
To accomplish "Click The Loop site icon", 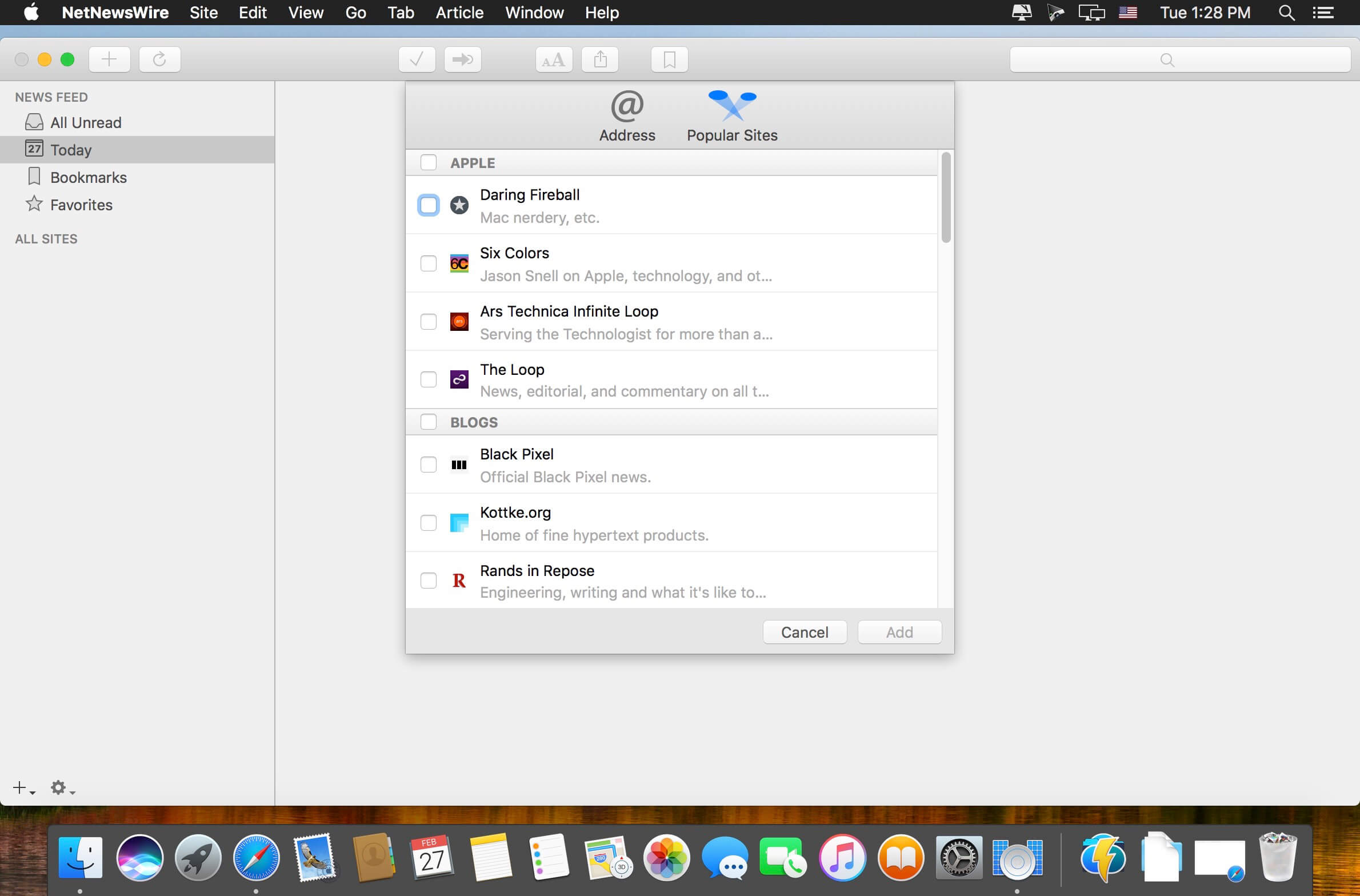I will click(x=459, y=379).
